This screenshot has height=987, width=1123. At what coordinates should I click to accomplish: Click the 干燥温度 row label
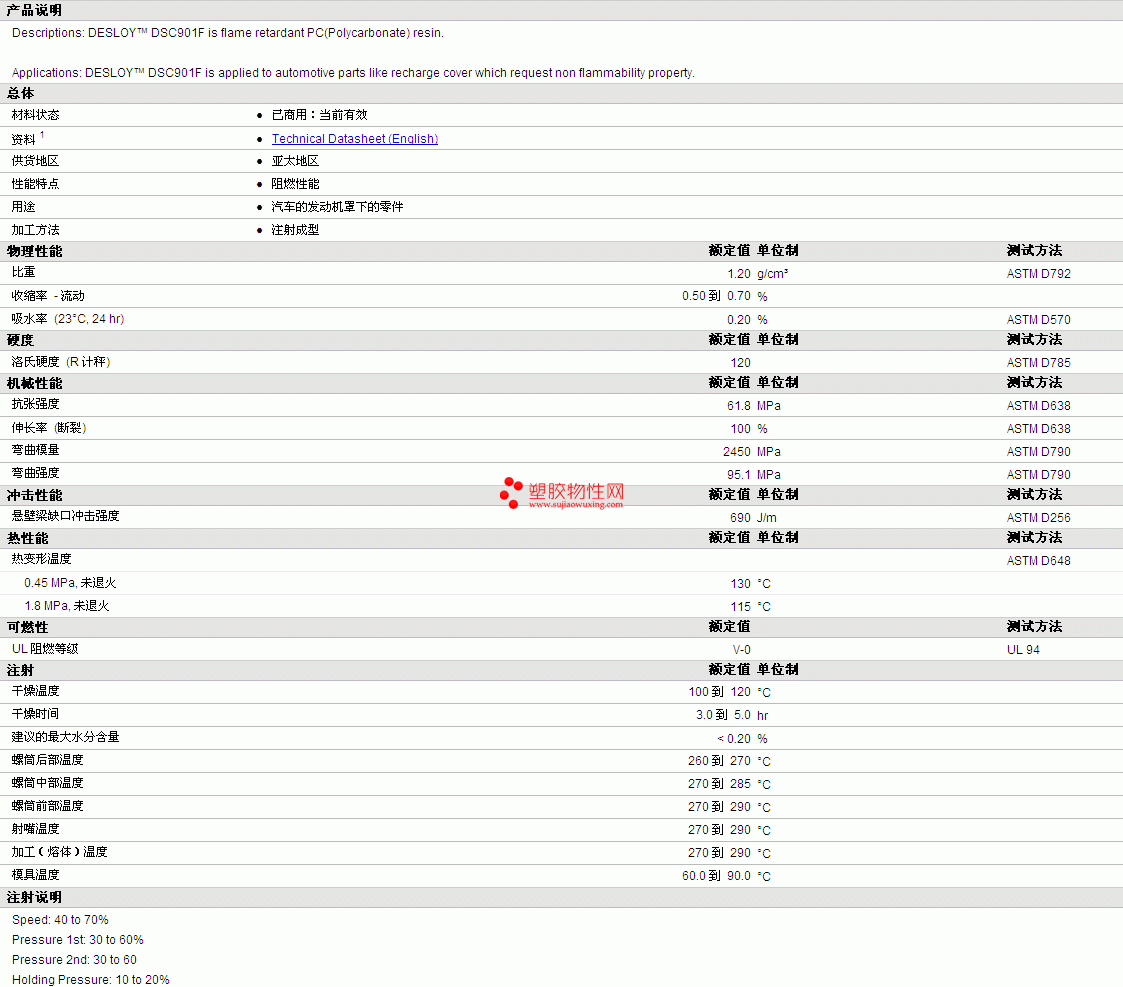pyautogui.click(x=35, y=690)
